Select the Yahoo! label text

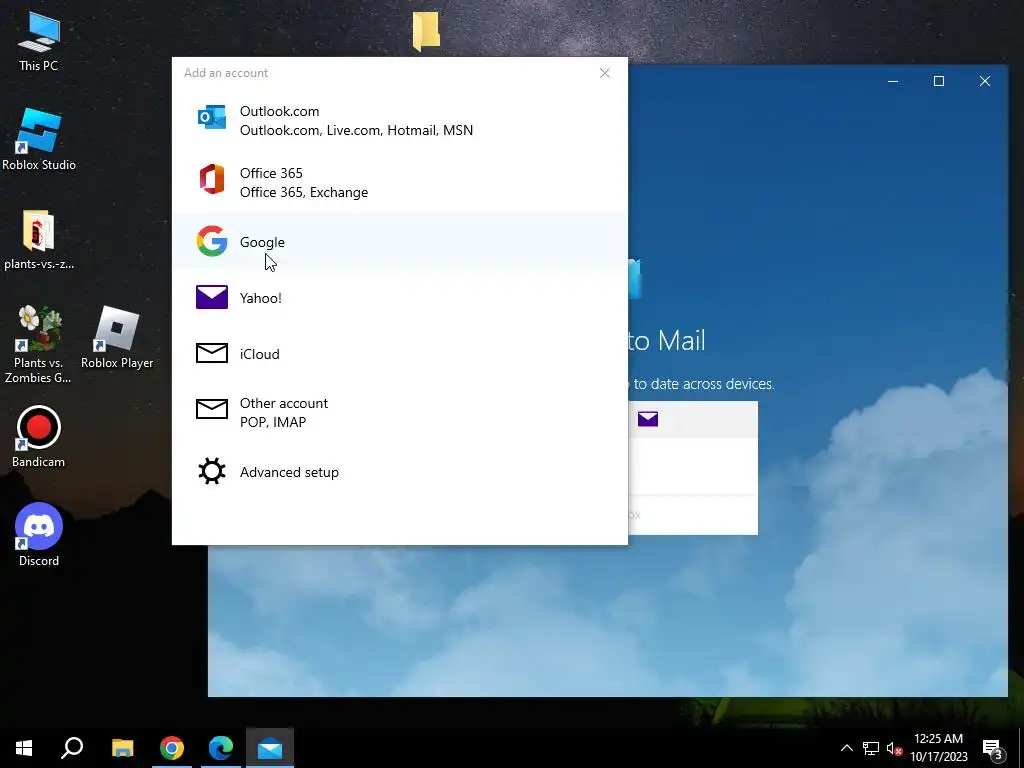(x=261, y=298)
